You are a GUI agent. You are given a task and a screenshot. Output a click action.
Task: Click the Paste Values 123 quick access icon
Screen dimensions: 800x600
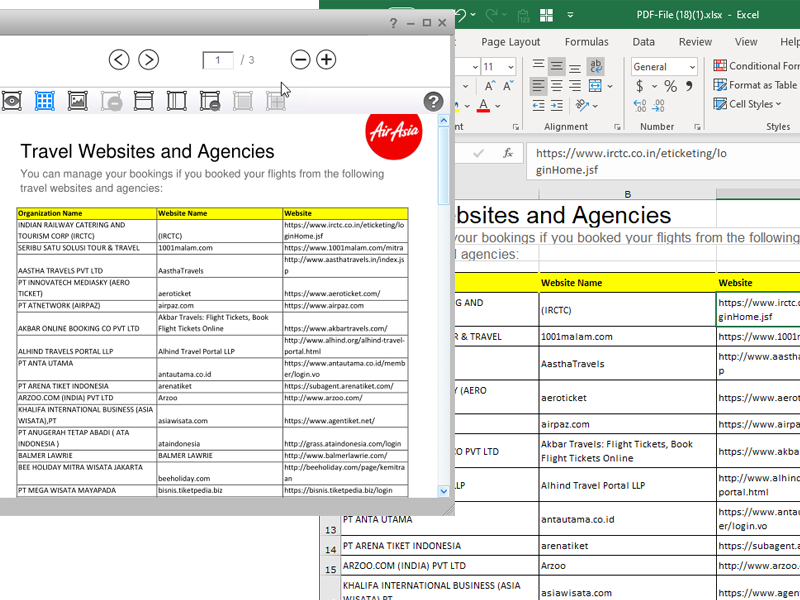523,15
